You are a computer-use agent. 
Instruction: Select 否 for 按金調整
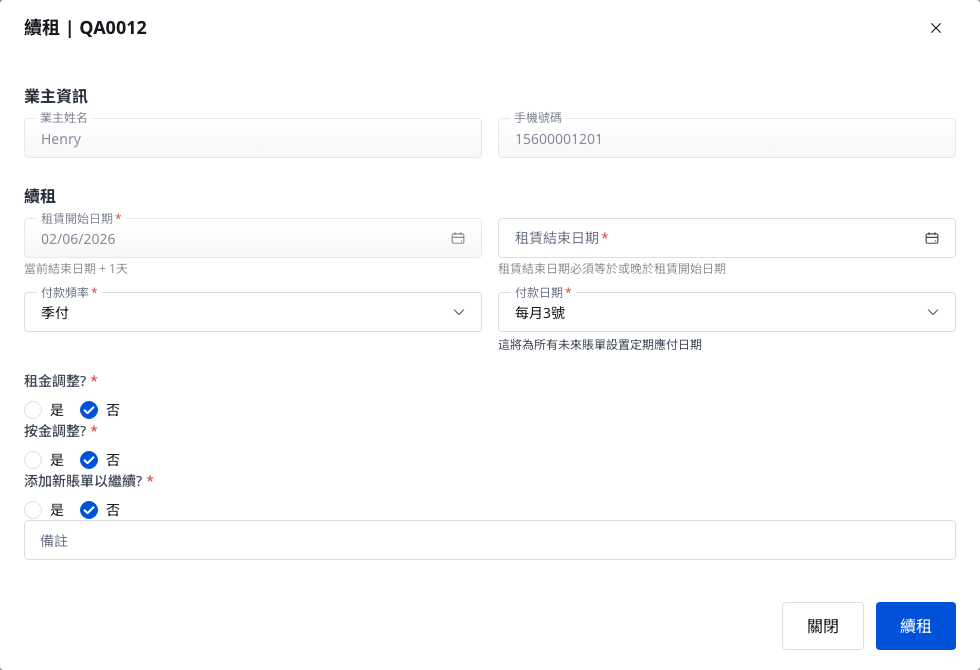point(89,460)
